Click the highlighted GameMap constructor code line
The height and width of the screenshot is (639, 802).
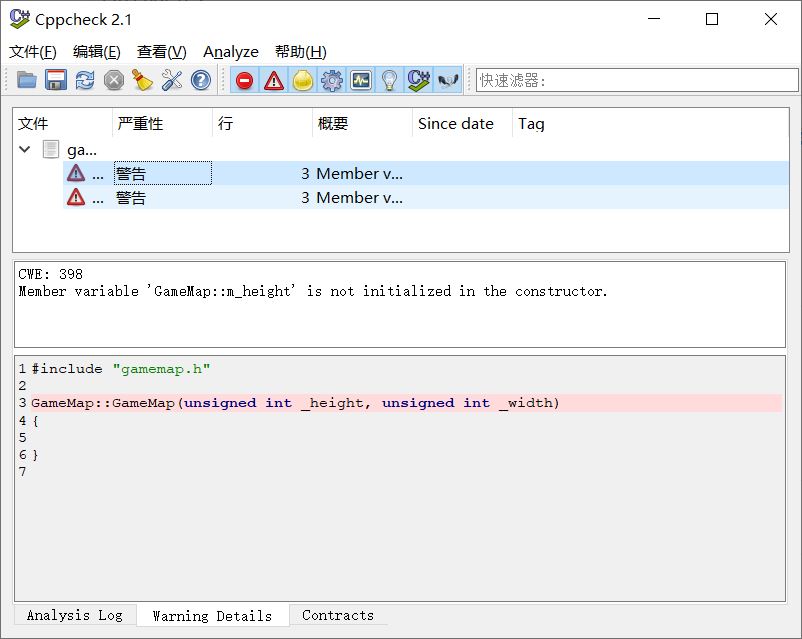(x=406, y=403)
